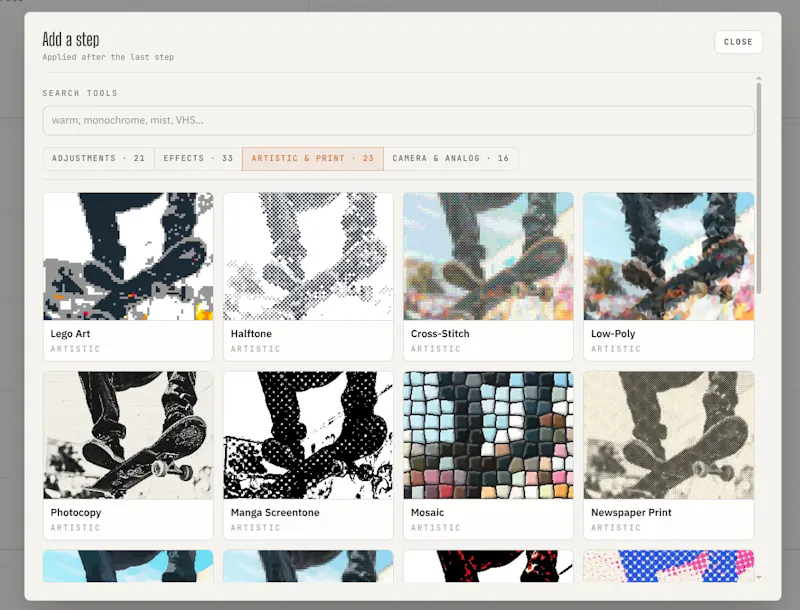Click the red and black splatter thumbnail

[488, 566]
